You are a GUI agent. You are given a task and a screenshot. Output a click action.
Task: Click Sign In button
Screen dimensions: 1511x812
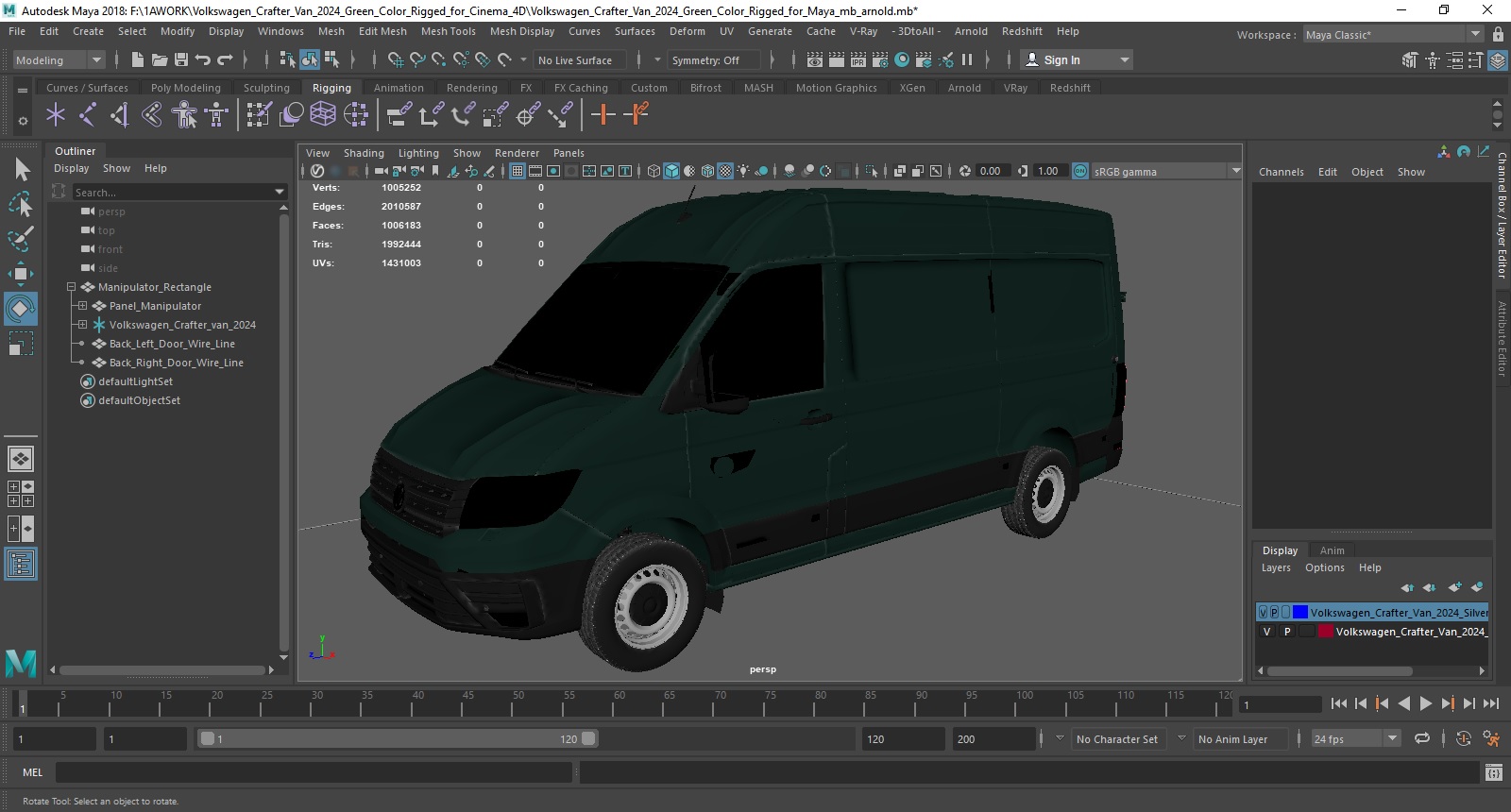(x=1078, y=59)
